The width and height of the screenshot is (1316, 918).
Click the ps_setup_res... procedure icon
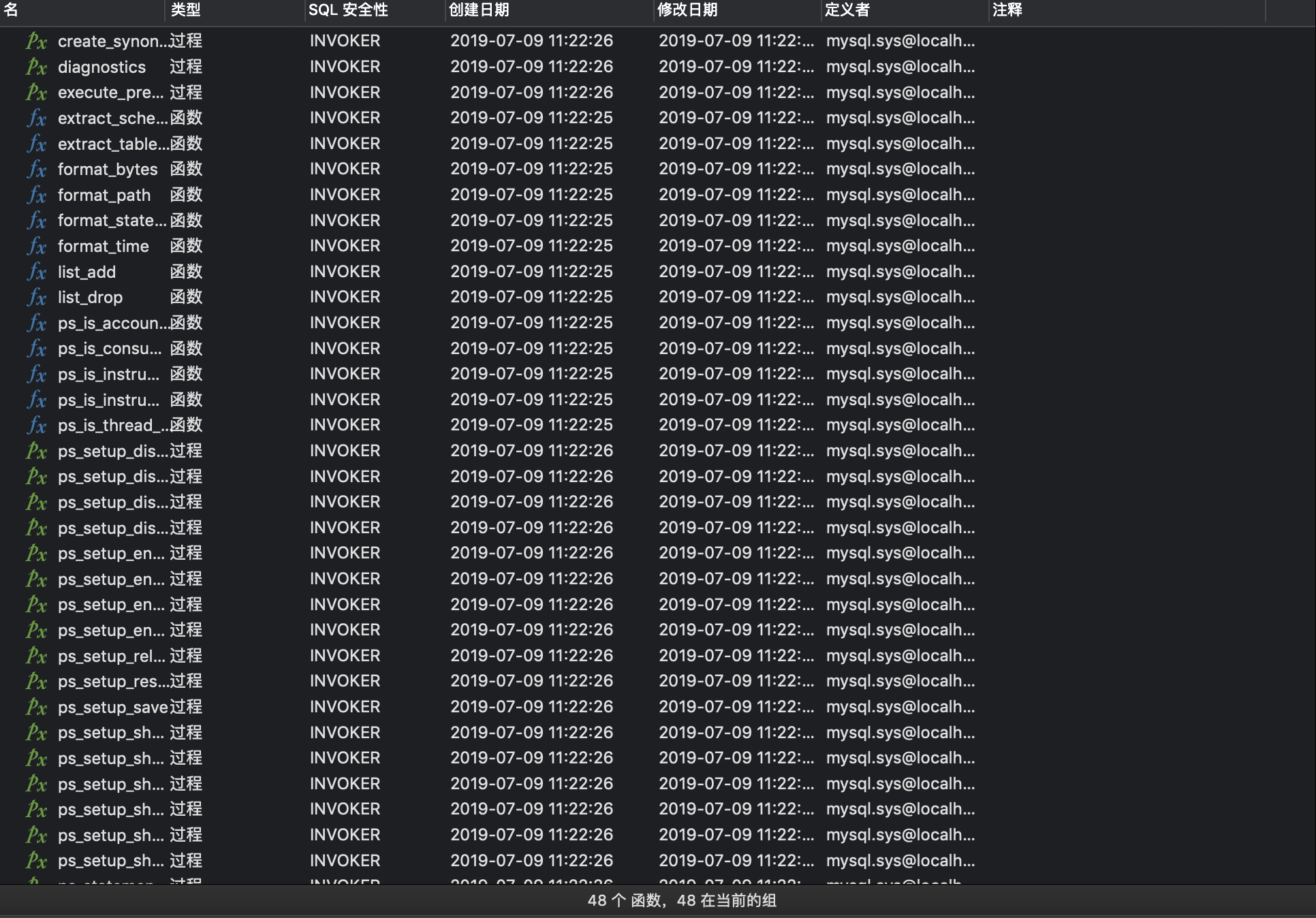(36, 681)
